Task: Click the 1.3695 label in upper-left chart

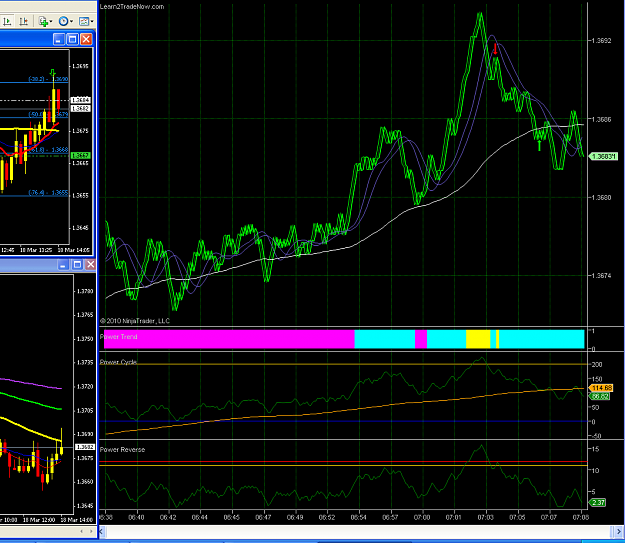Action: [x=81, y=66]
